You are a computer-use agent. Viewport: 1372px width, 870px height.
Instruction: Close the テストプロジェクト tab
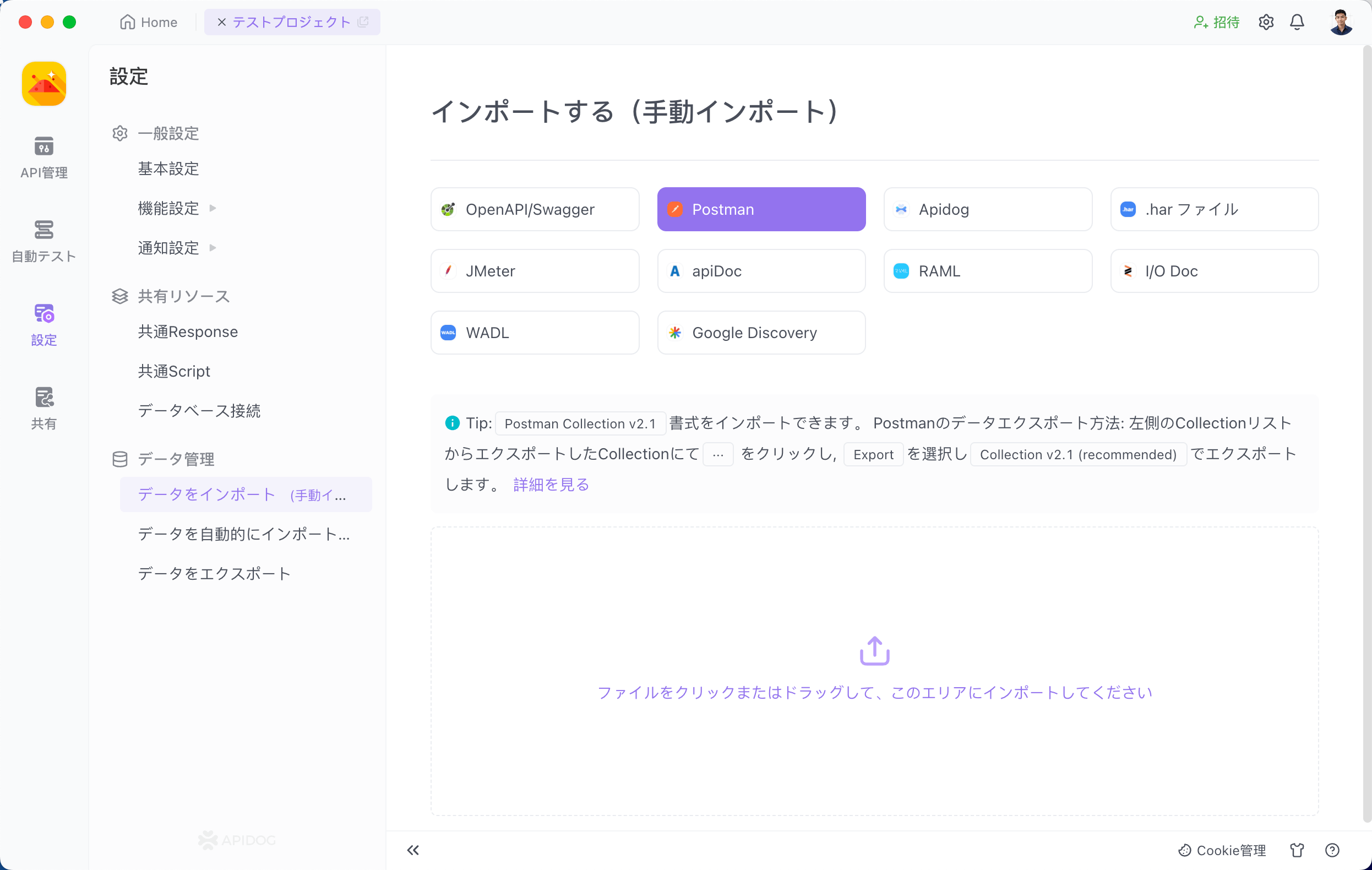coord(222,22)
